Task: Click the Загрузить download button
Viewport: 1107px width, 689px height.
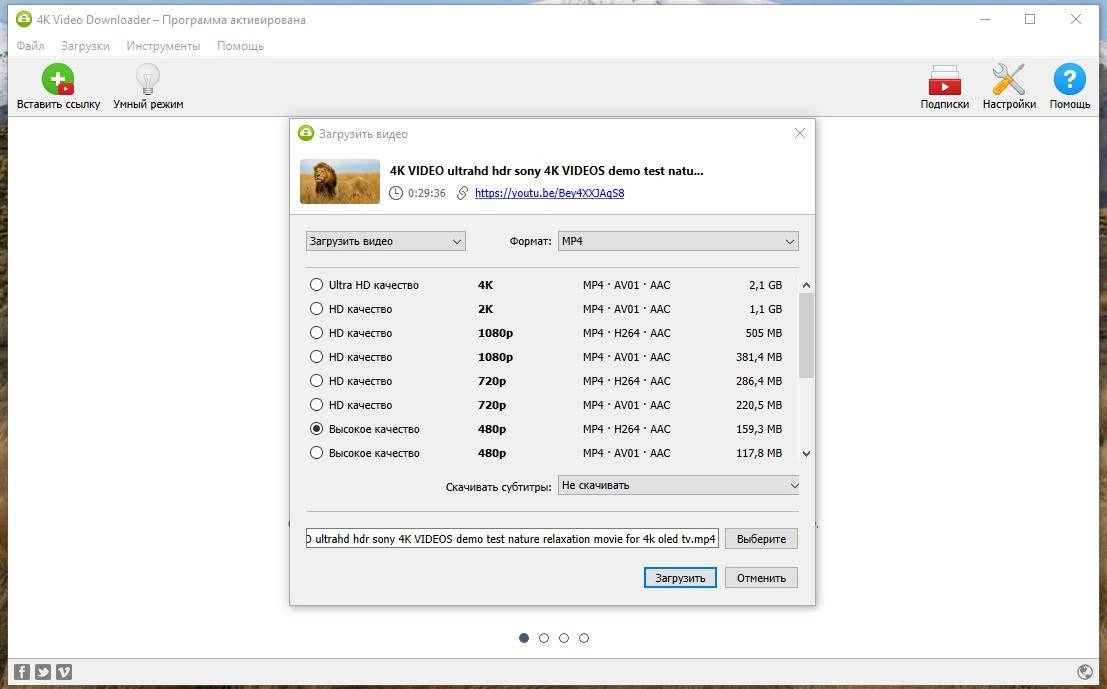Action: pyautogui.click(x=680, y=577)
